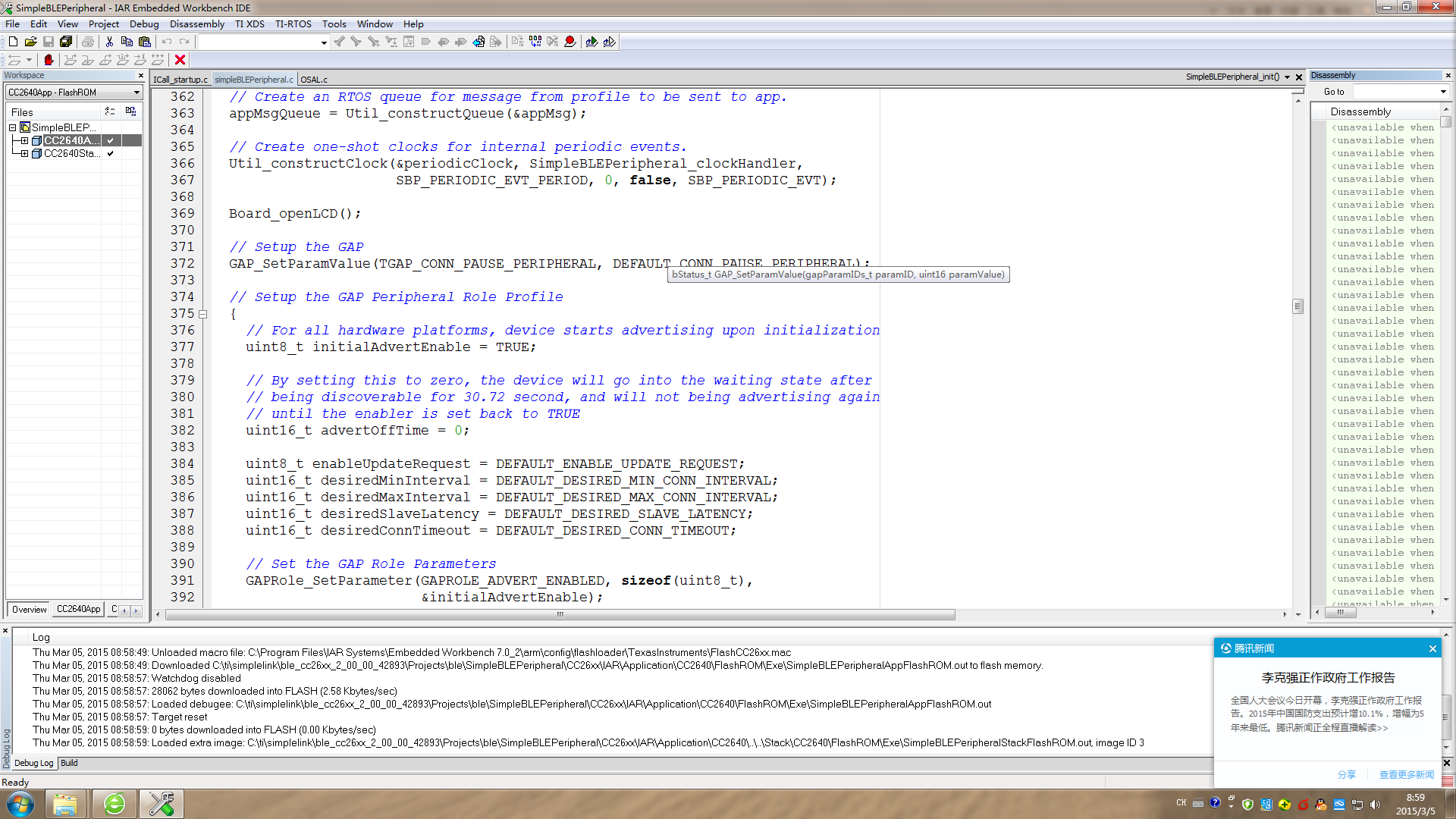Toggle the CC2640App project build checkmark
This screenshot has width=1456, height=819.
point(111,140)
